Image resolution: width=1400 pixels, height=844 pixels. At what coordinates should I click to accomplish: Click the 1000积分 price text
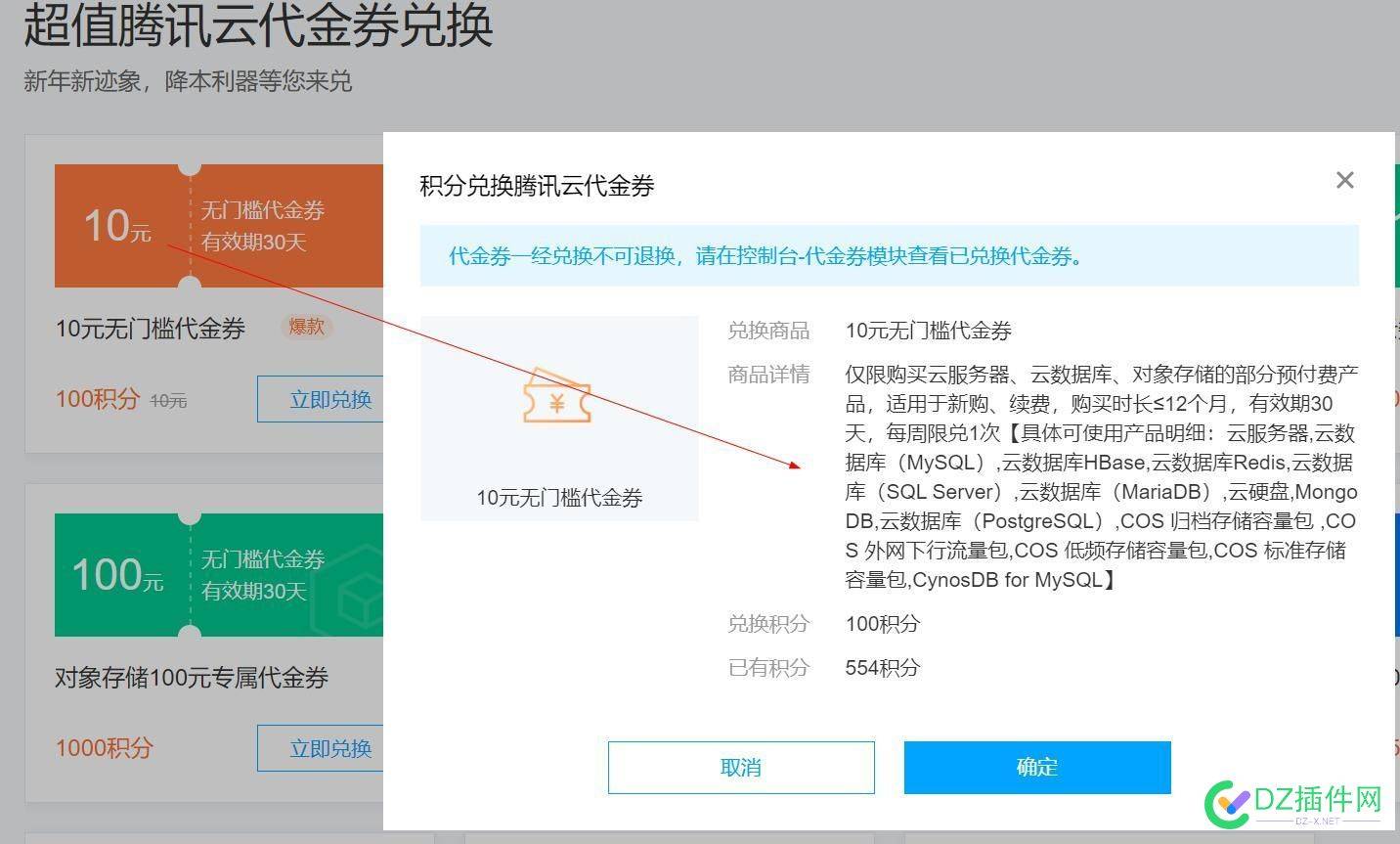point(105,748)
